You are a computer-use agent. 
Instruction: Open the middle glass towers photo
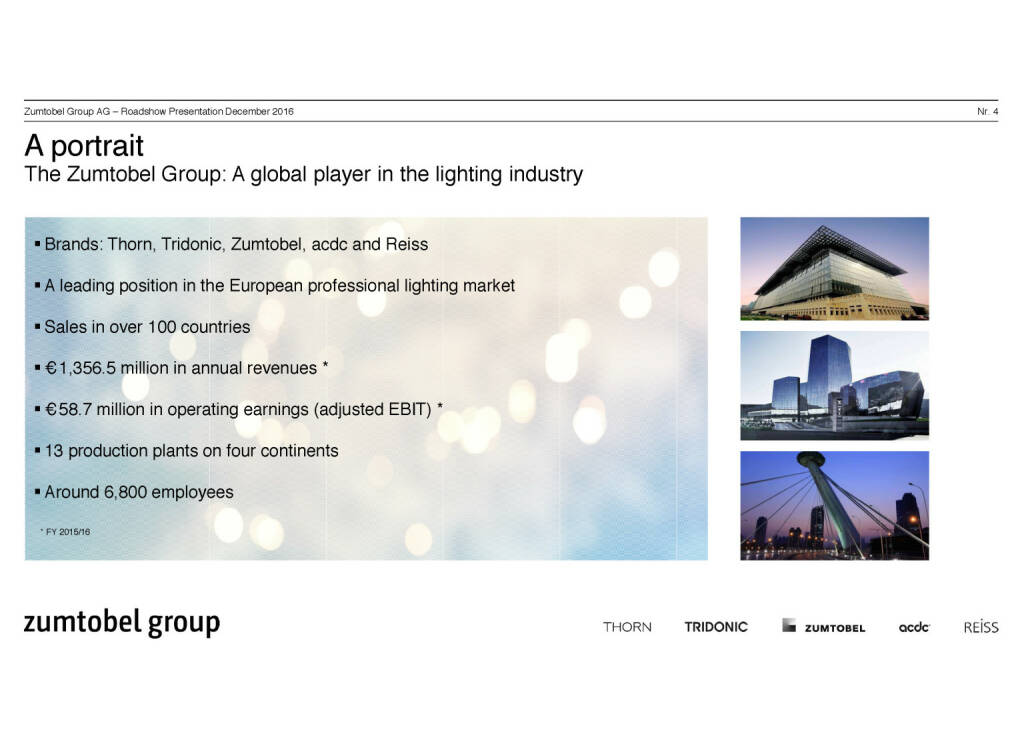[834, 385]
